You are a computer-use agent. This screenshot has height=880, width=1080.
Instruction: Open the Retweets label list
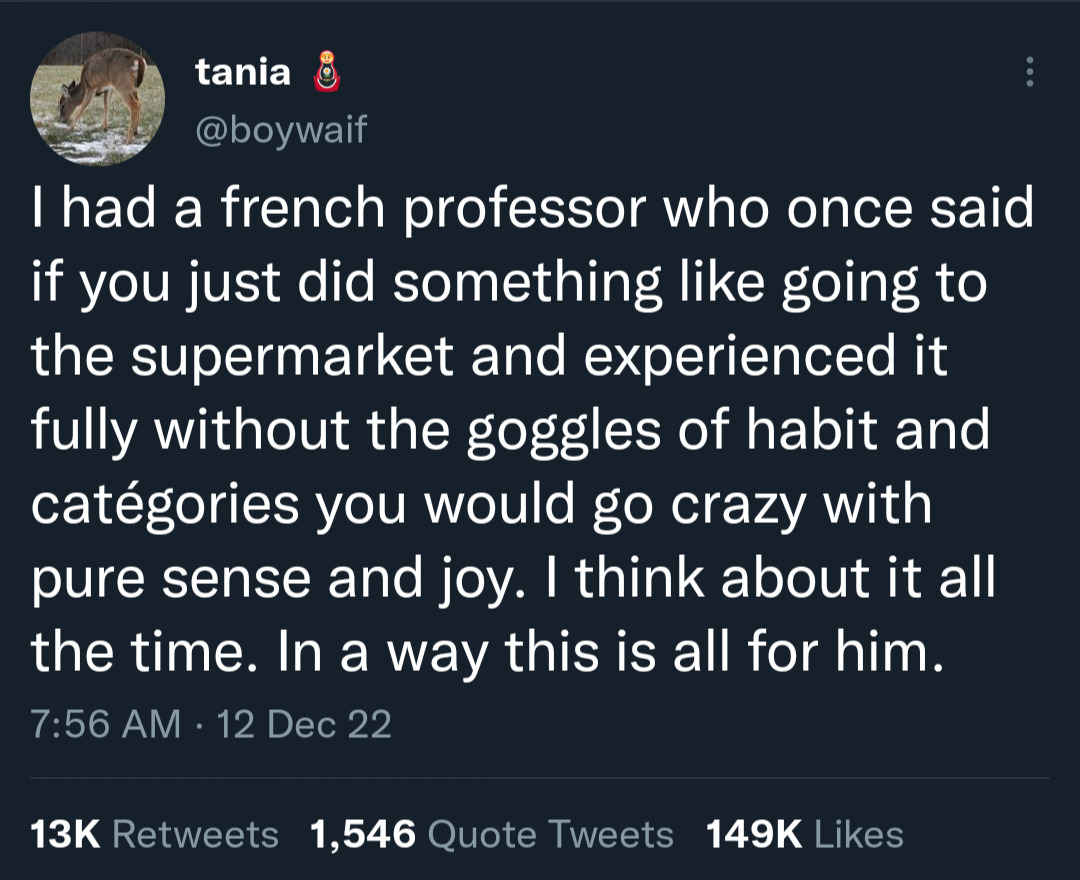click(x=195, y=834)
